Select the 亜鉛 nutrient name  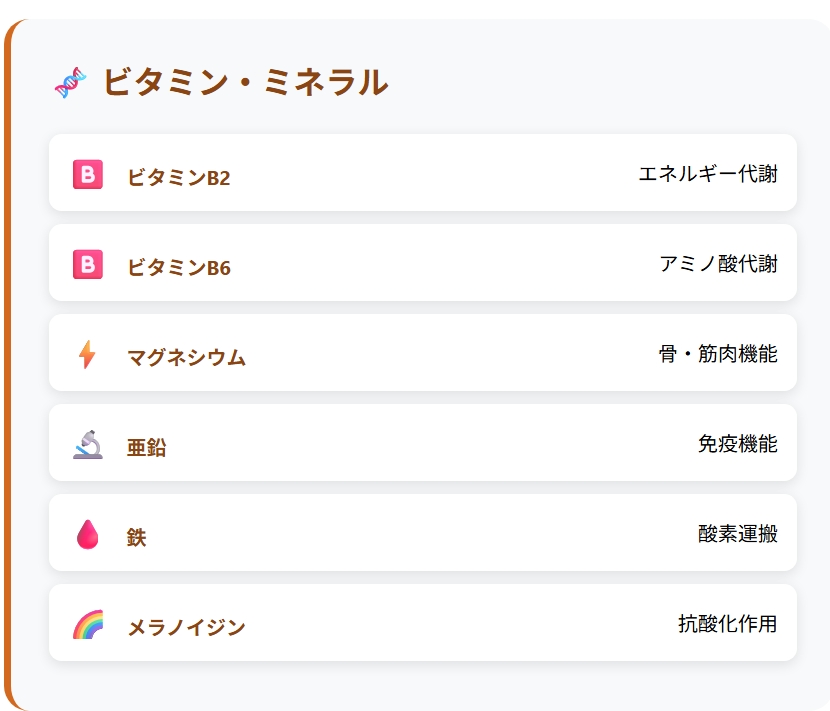(147, 447)
